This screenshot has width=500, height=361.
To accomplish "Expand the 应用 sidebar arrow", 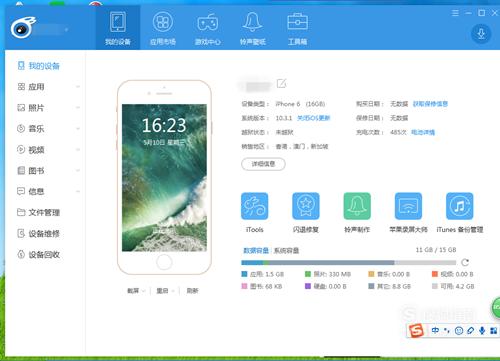I will 78,87.
